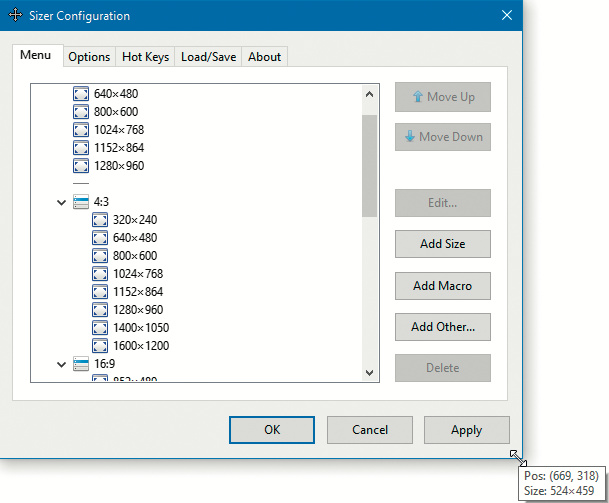The image size is (609, 503).
Task: Click the icon beside 1600×1200 entry
Action: point(100,346)
